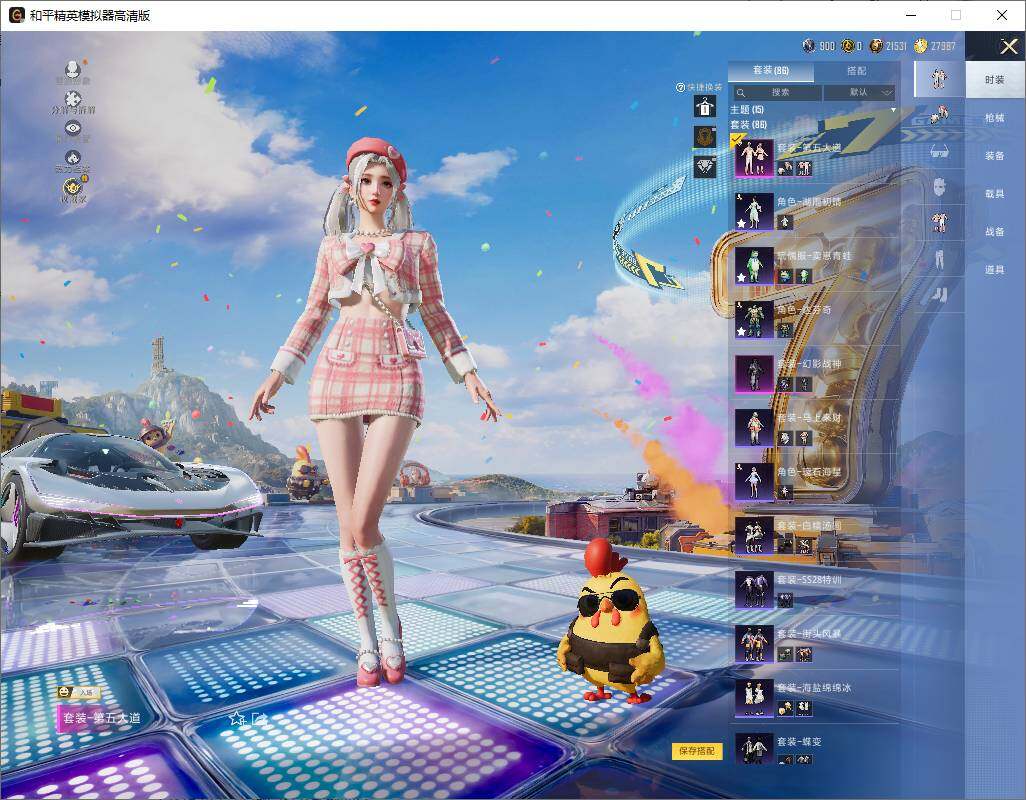Open the 套装(86) outfits tab
The height and width of the screenshot is (800, 1026).
pyautogui.click(x=771, y=70)
